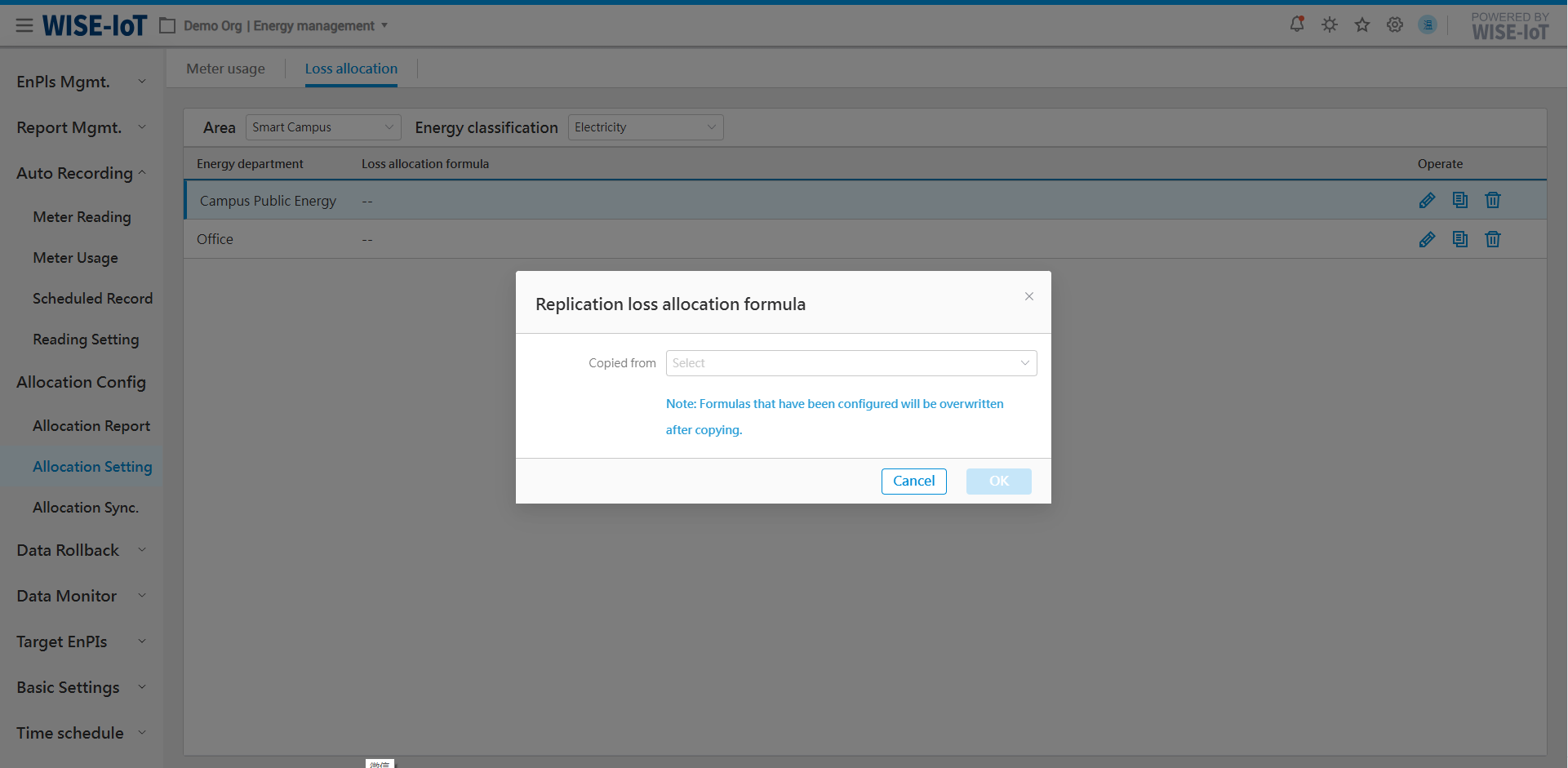Delete the Campus Public Energy formula via trash icon
Image resolution: width=1568 pixels, height=768 pixels.
[1492, 201]
